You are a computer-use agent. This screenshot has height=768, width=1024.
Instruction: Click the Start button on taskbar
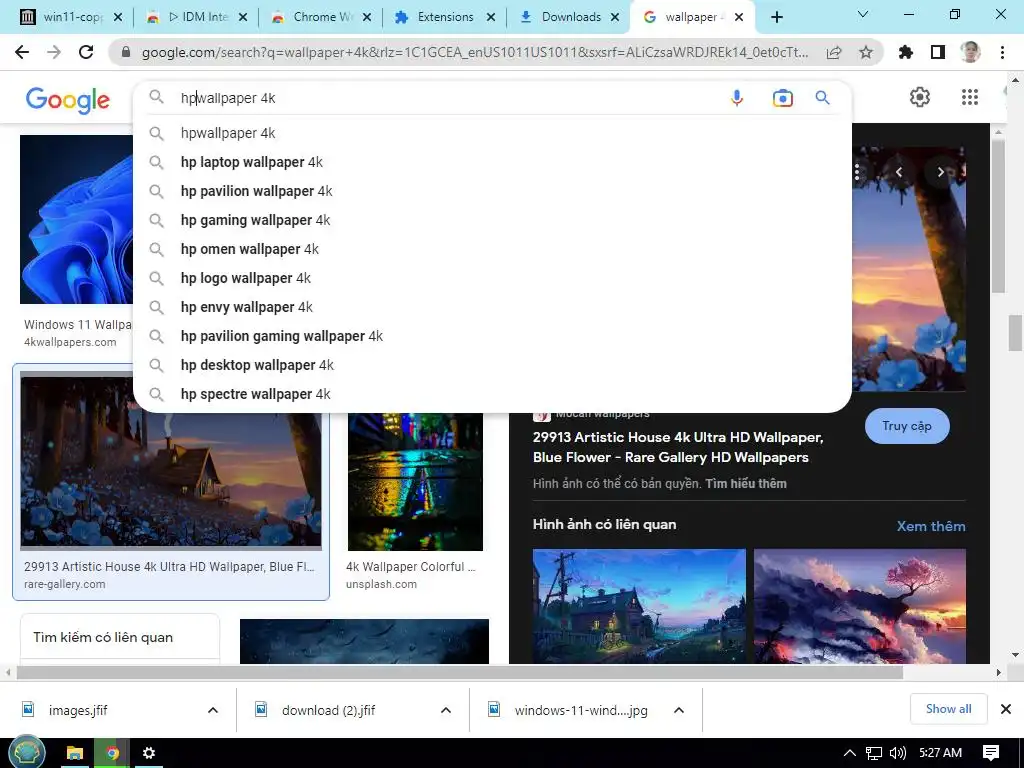coord(26,752)
